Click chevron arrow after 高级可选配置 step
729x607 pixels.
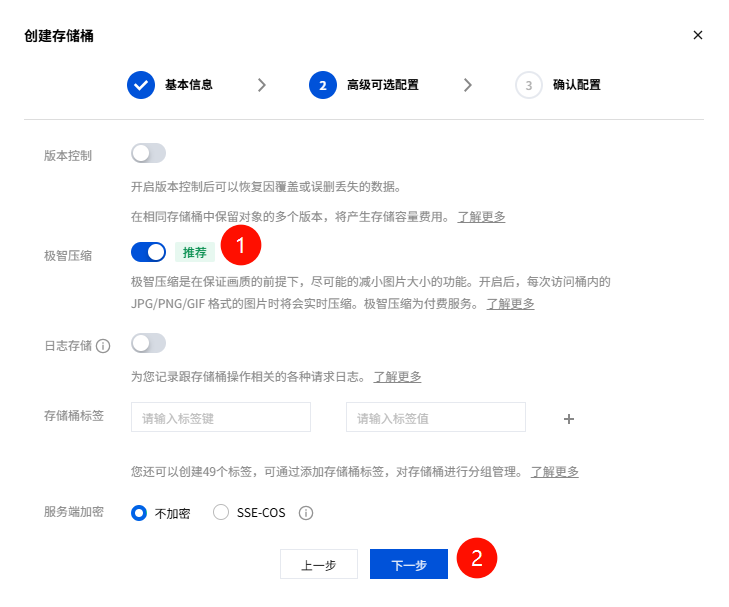[x=468, y=85]
